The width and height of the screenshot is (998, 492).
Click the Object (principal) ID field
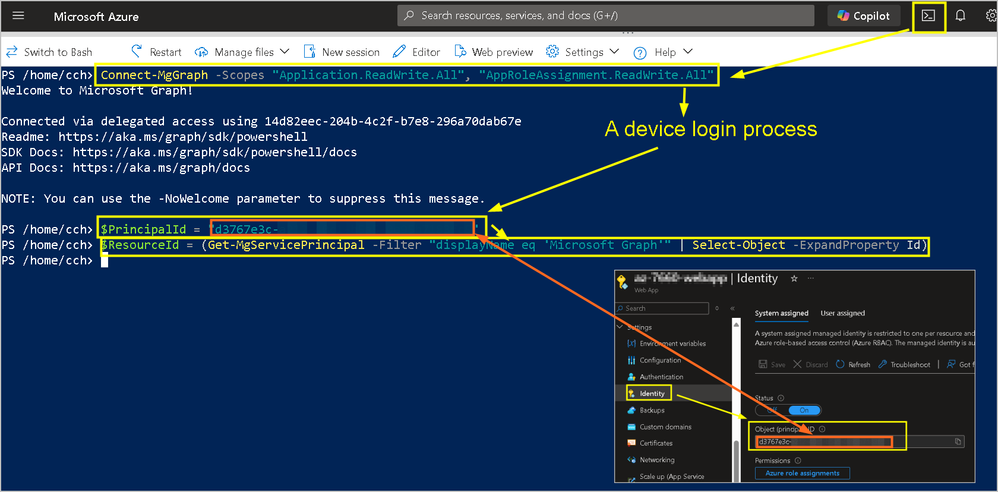click(859, 442)
